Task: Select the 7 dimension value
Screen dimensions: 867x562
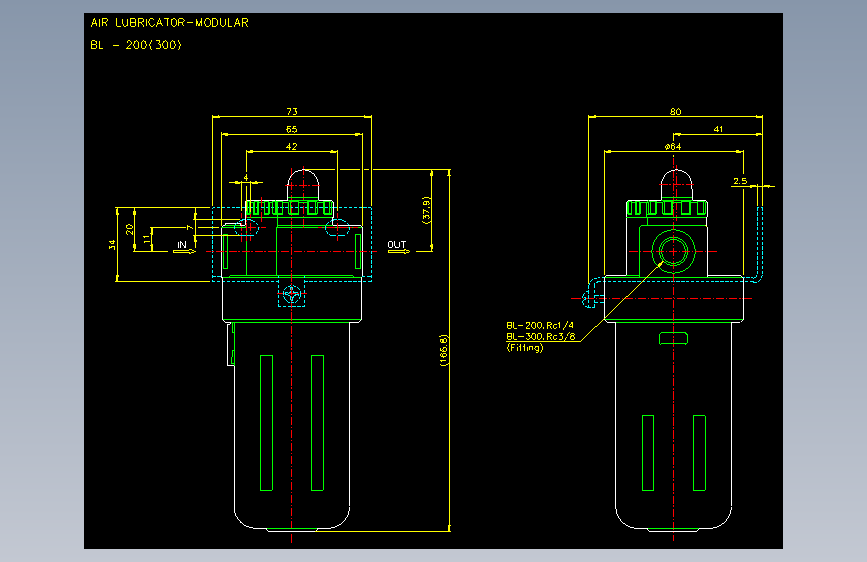Action: 189,227
